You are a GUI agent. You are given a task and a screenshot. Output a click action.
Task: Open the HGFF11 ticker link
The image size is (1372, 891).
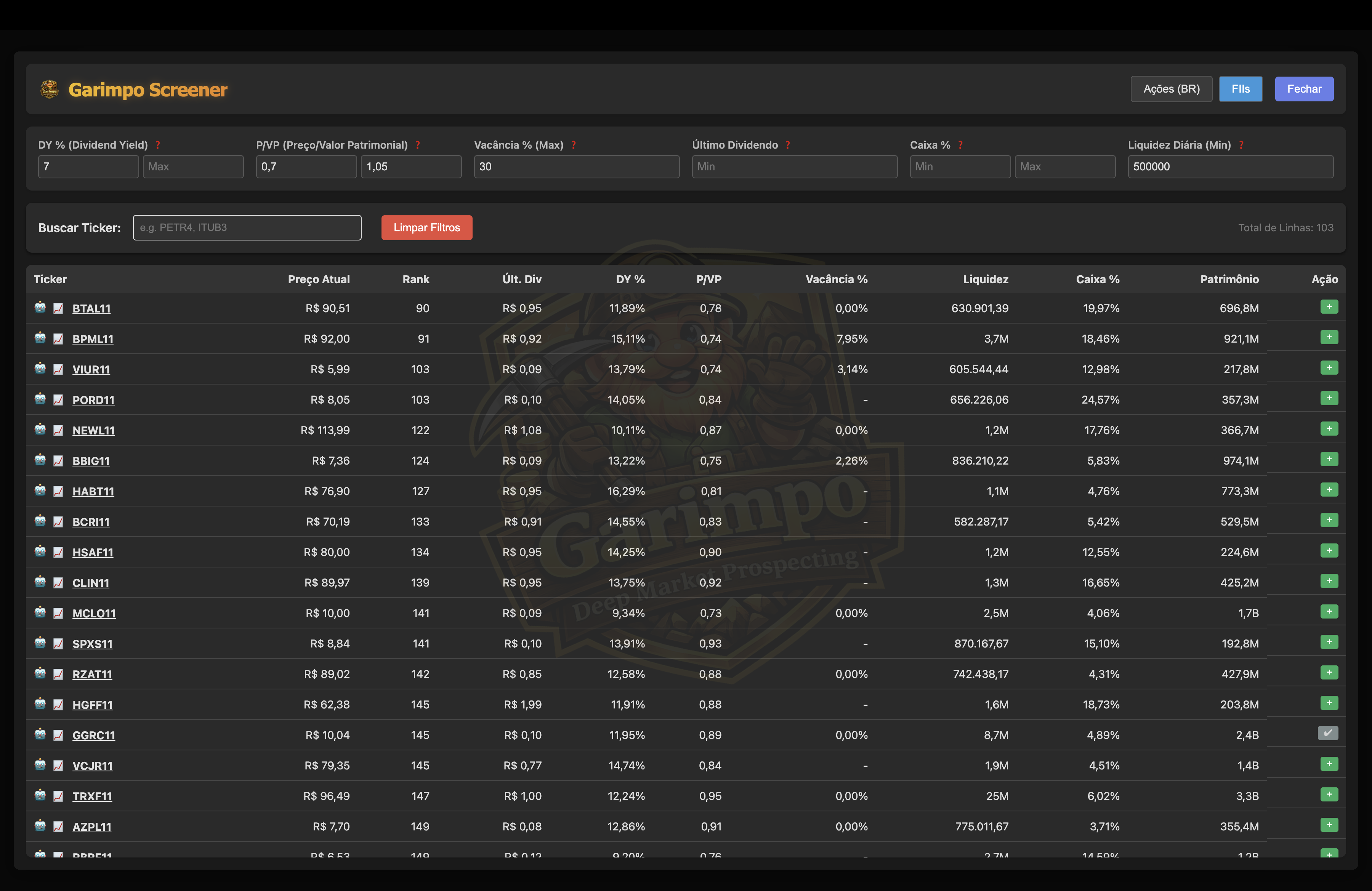(x=92, y=705)
